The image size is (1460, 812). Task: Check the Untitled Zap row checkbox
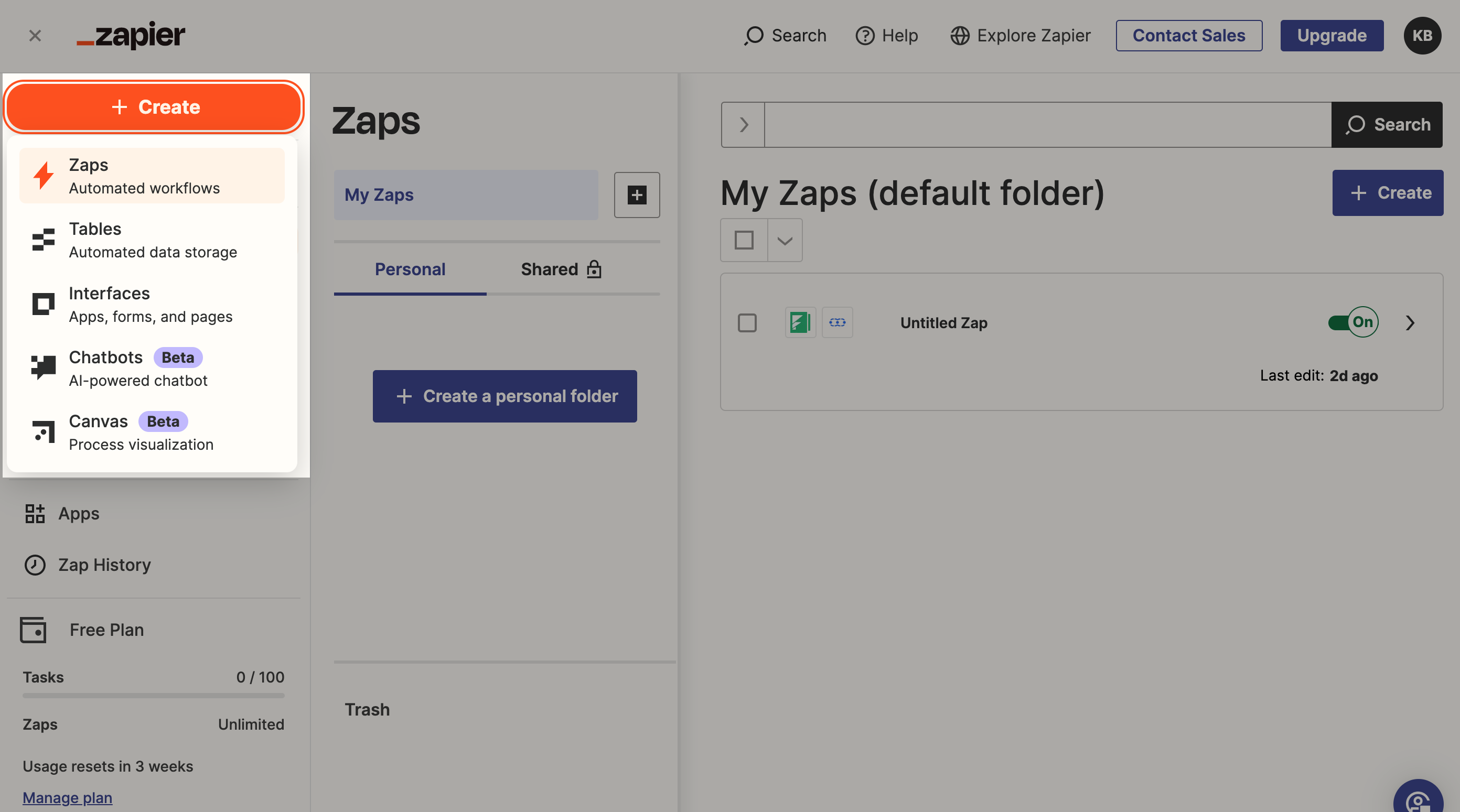(747, 323)
